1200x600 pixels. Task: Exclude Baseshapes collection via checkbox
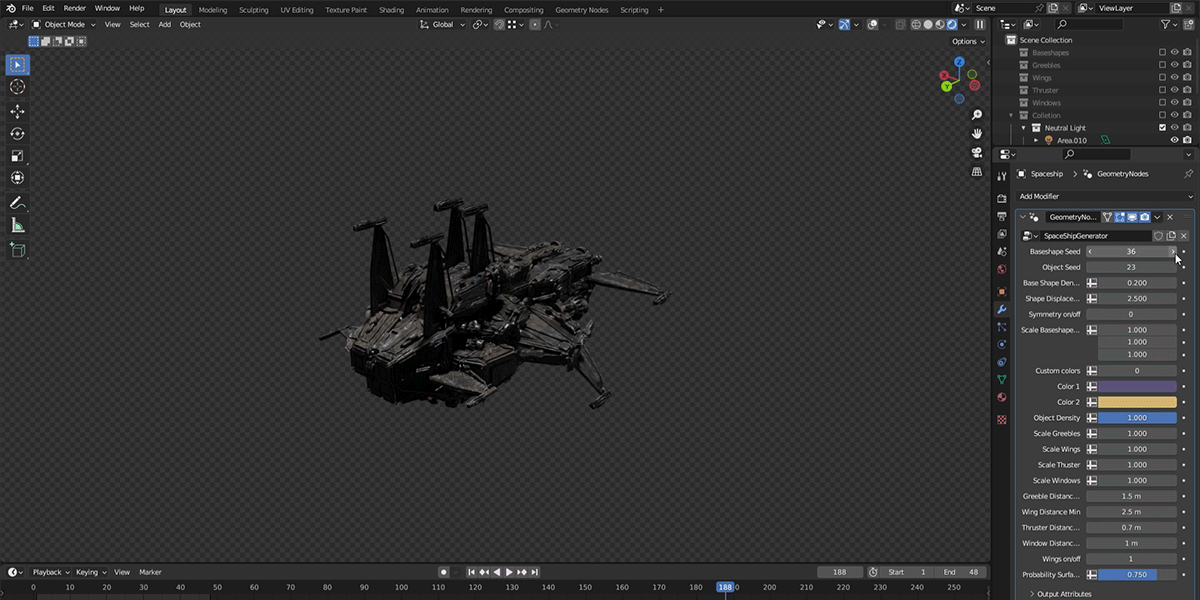click(x=1162, y=52)
